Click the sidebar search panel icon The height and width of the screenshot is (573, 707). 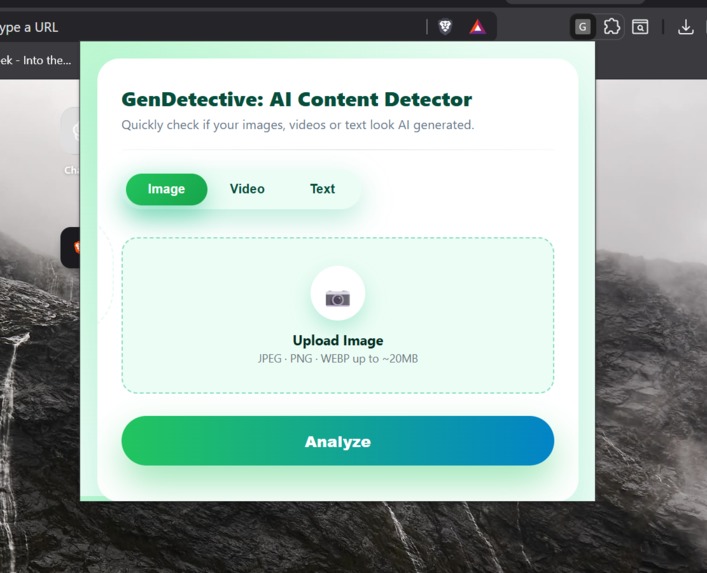640,27
